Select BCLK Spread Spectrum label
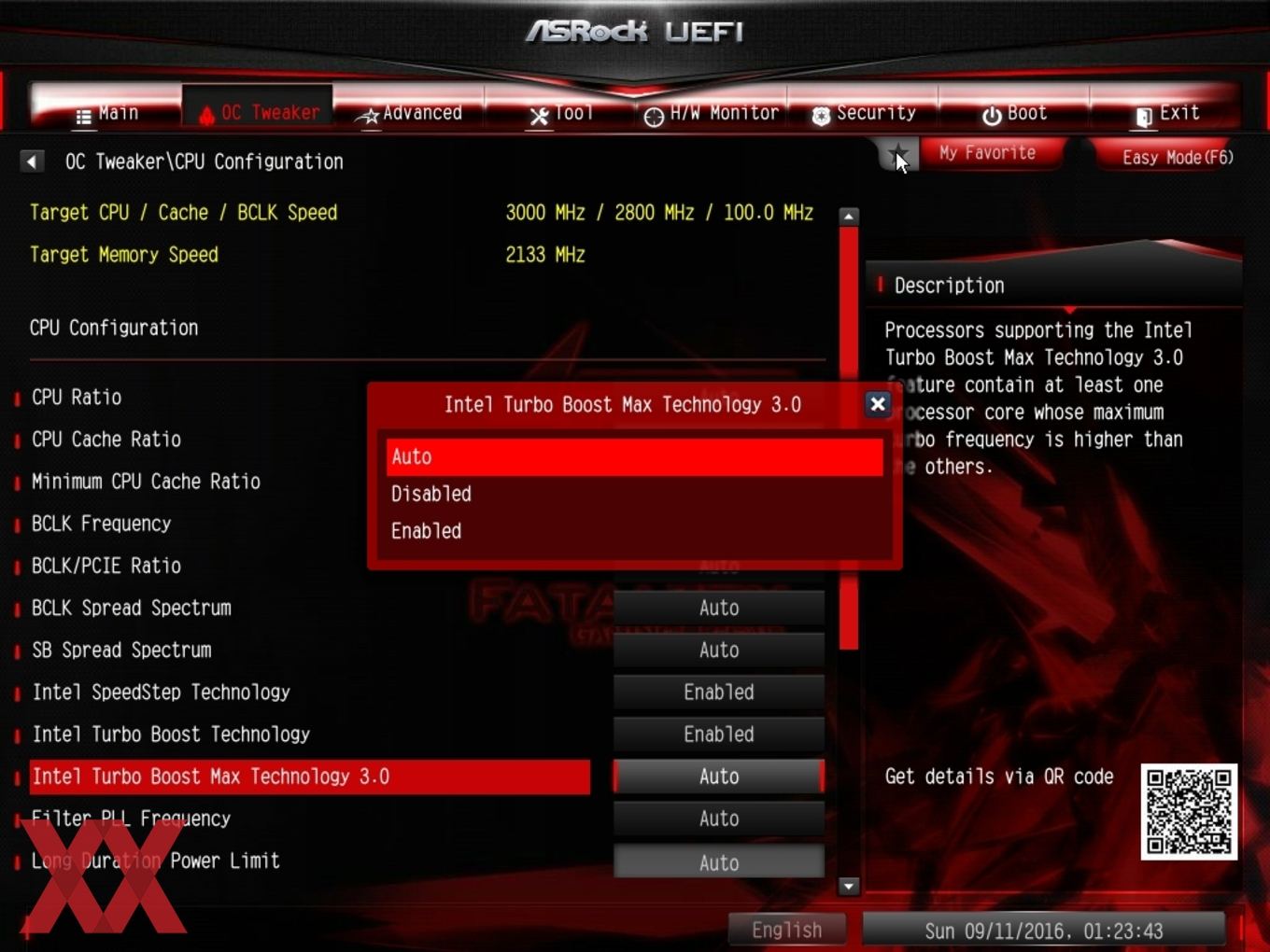This screenshot has width=1270, height=952. pos(131,608)
